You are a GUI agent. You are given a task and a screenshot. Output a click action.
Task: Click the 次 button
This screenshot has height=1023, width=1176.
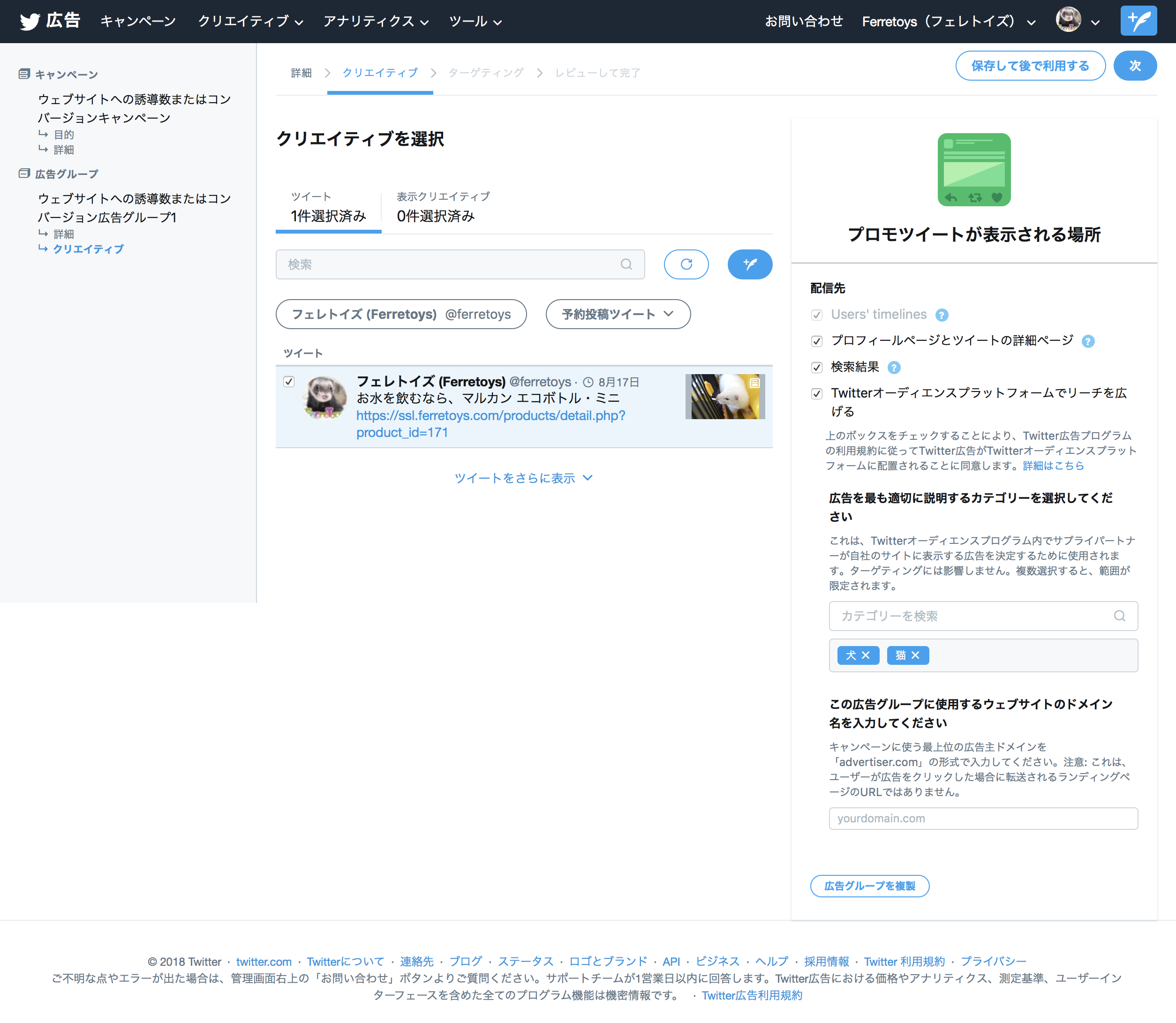(1135, 66)
